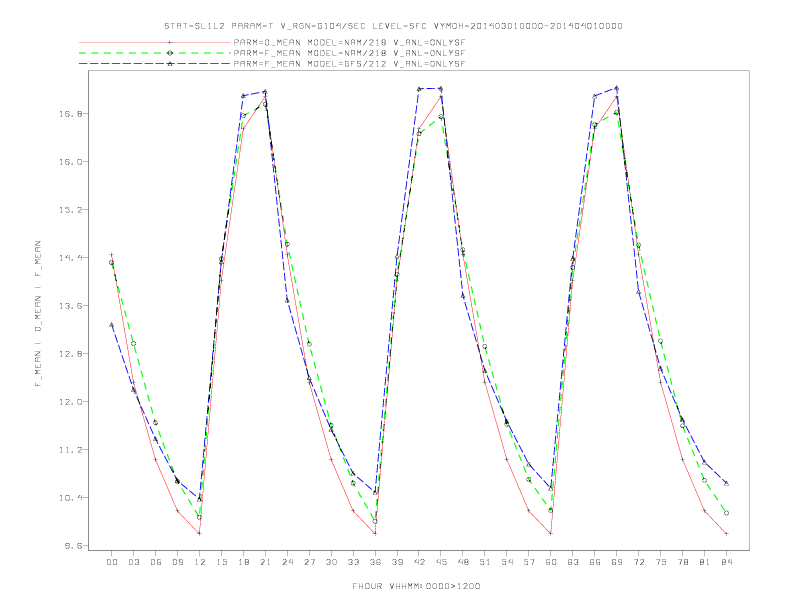Click x-axis tick label 30
The height and width of the screenshot is (612, 792).
coord(331,562)
